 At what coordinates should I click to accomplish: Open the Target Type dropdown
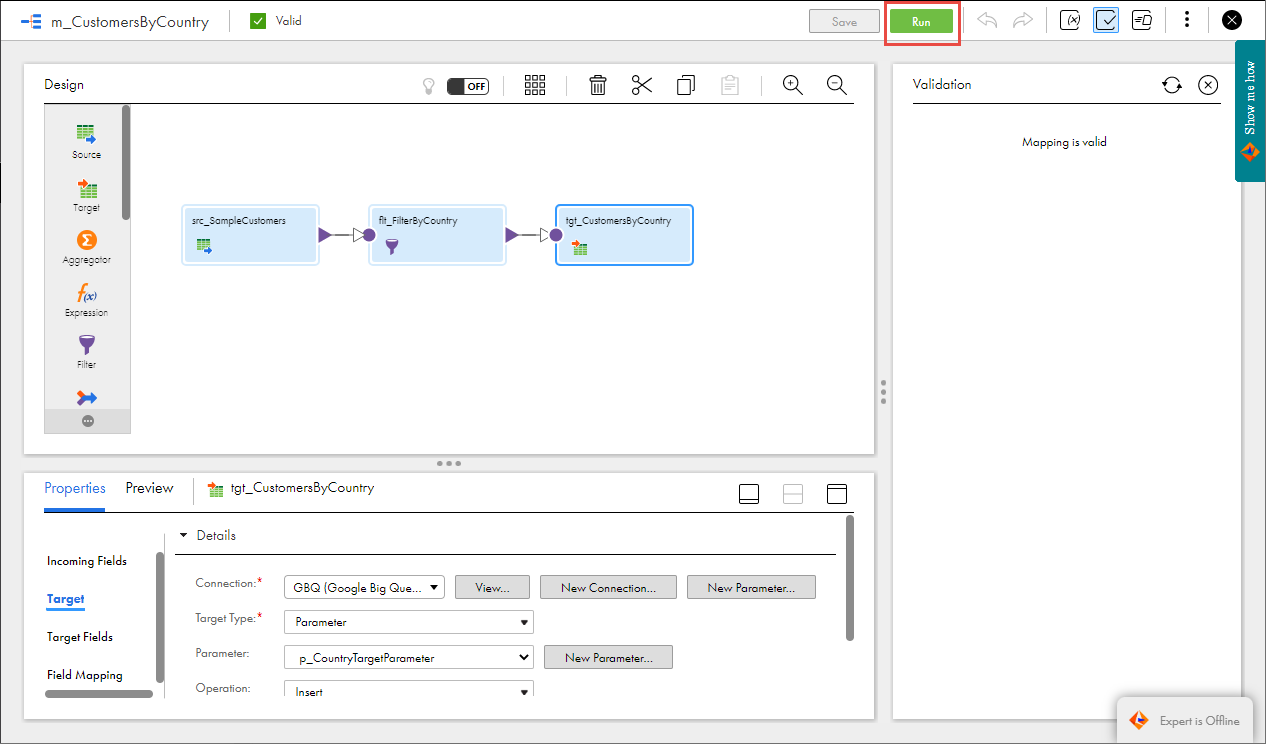coord(409,622)
